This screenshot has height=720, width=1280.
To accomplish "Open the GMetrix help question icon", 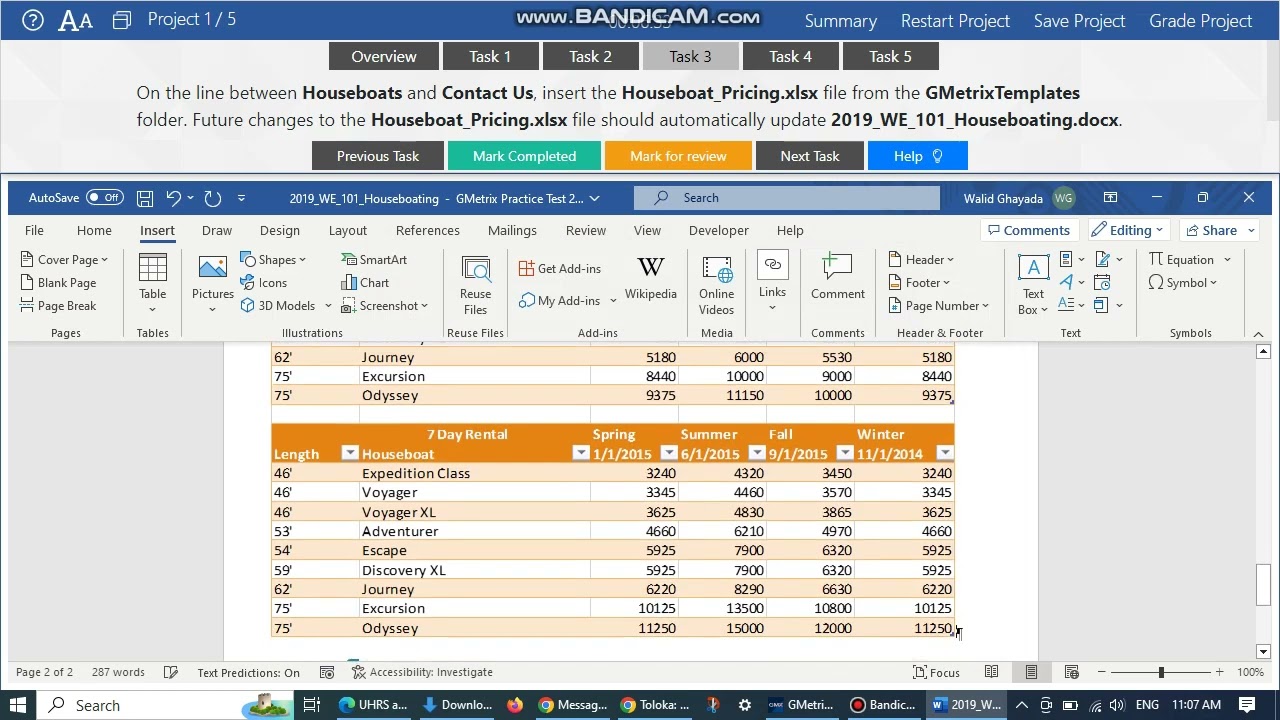I will (33, 20).
